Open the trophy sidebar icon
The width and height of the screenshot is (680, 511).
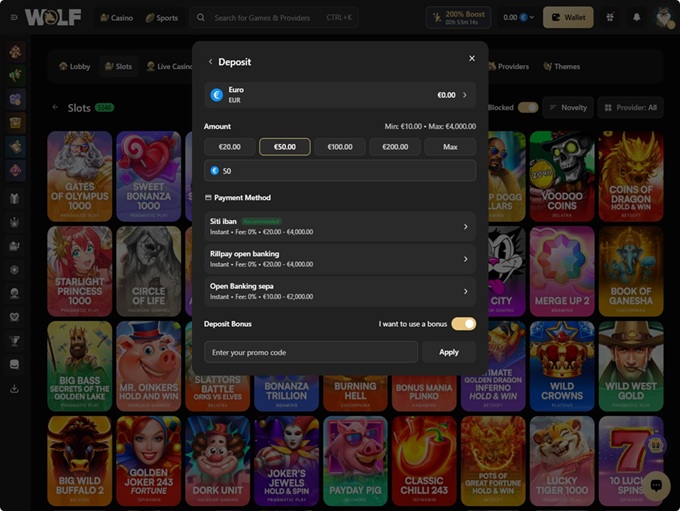[x=14, y=341]
